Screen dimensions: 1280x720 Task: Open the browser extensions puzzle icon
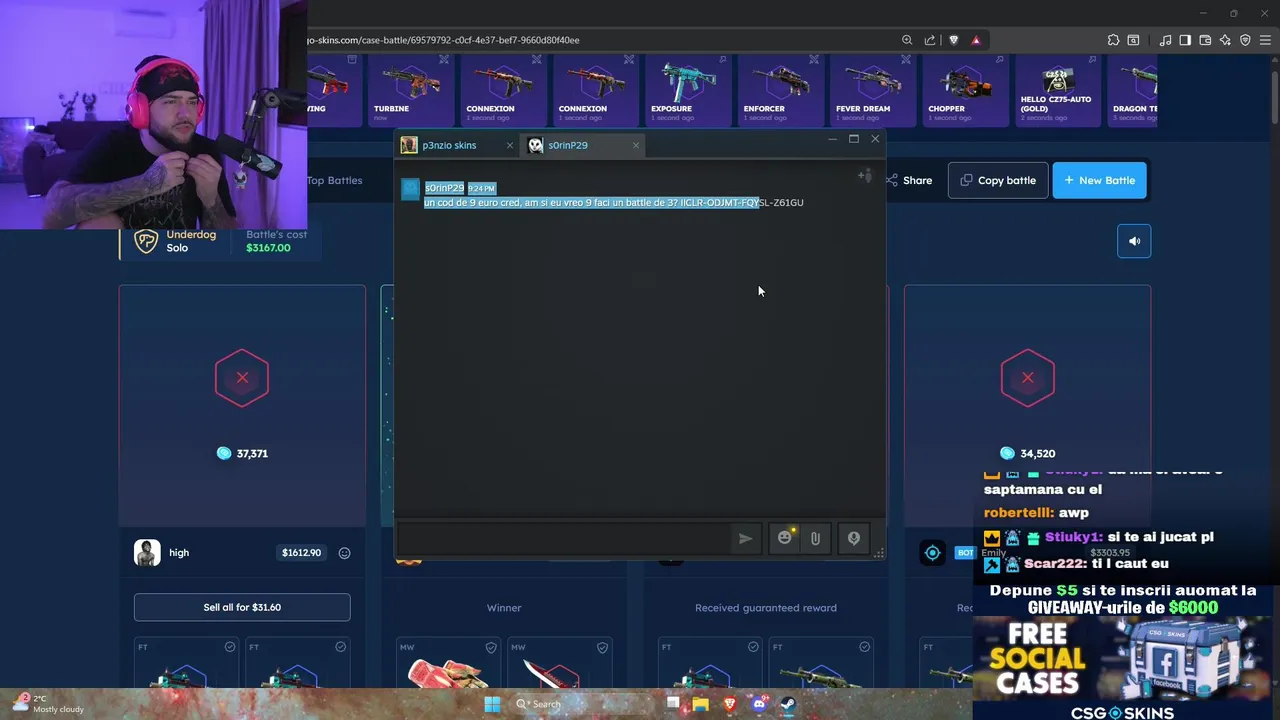click(1113, 40)
